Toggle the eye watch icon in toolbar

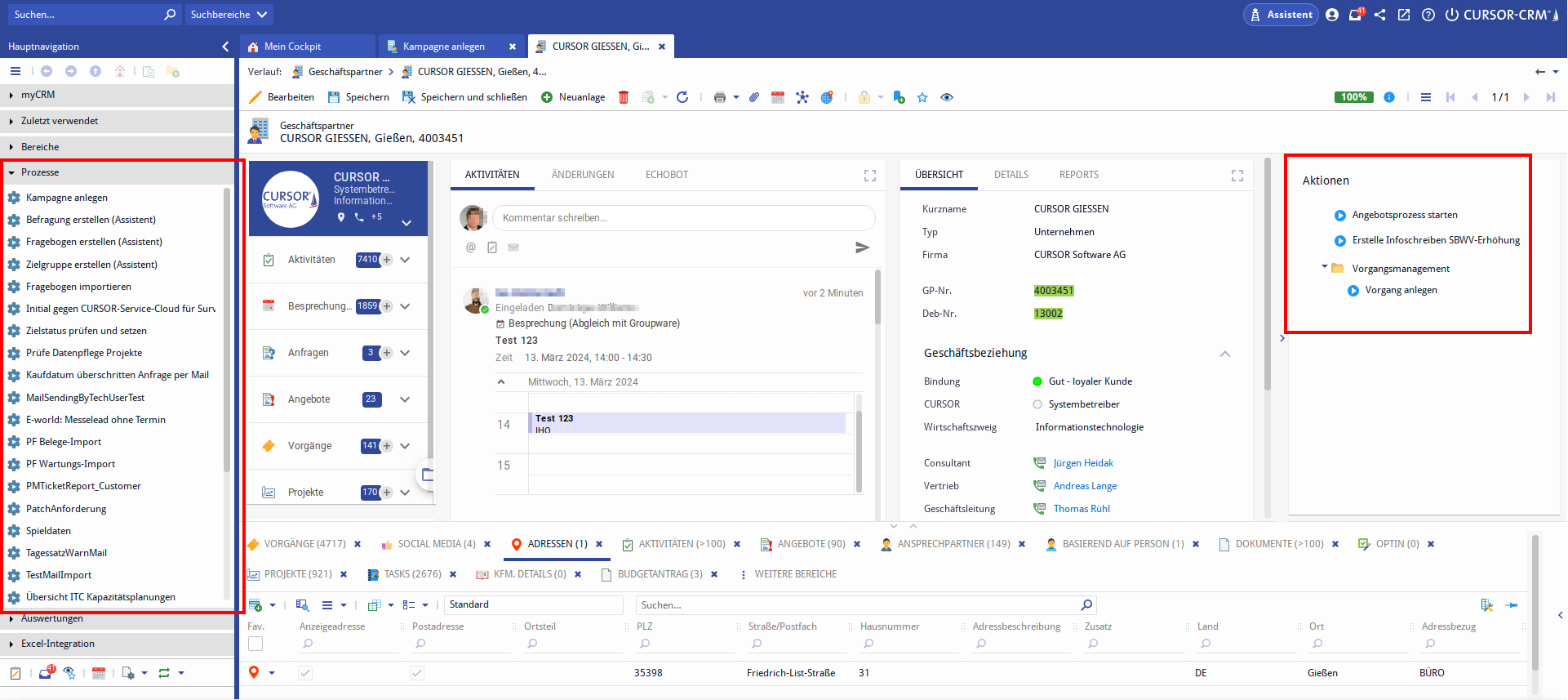tap(947, 97)
